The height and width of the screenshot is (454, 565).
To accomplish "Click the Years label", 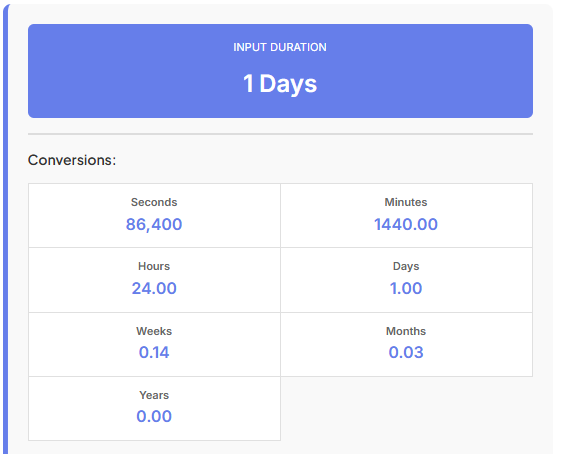I will tap(154, 395).
